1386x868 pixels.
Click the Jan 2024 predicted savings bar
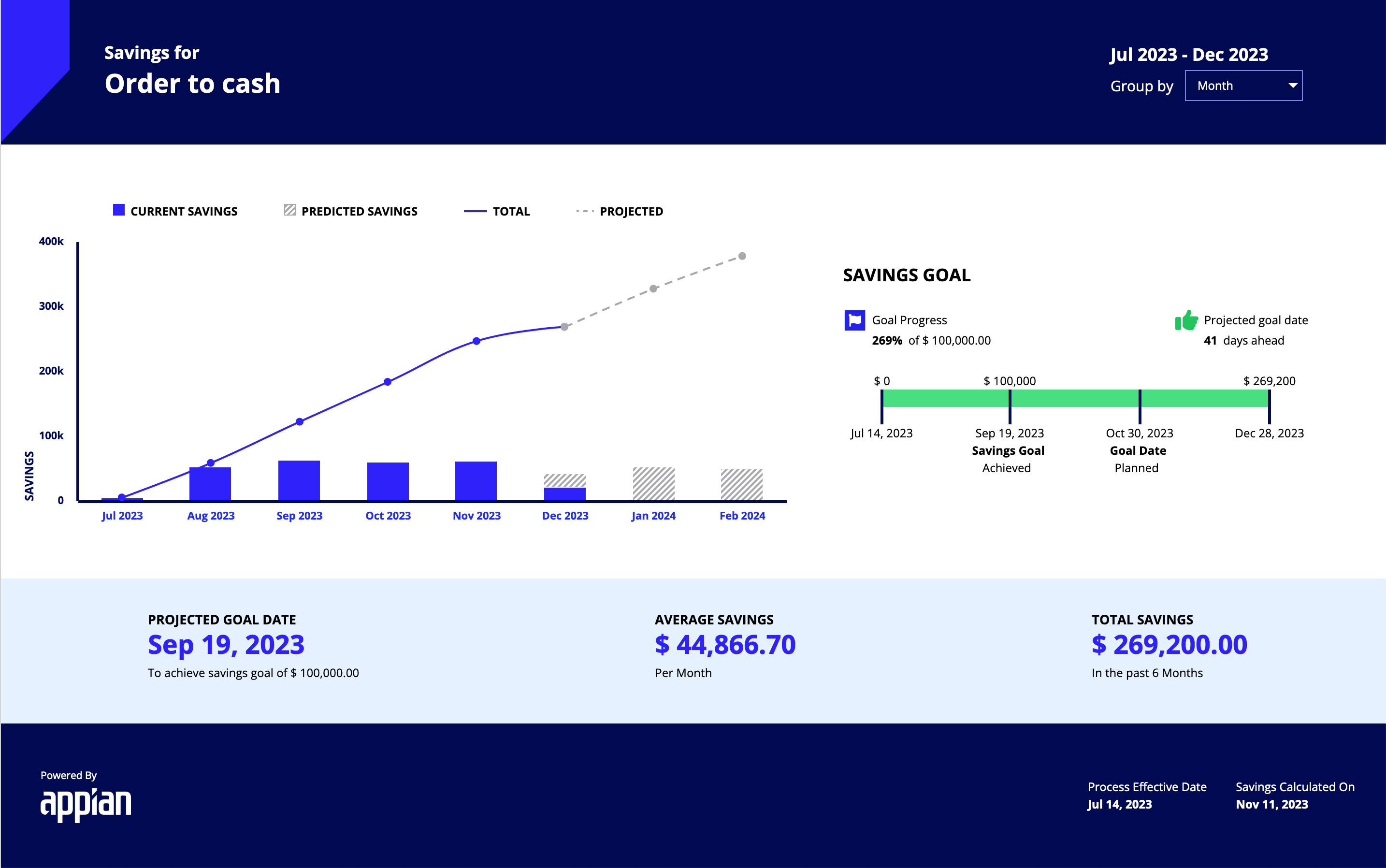pos(654,484)
